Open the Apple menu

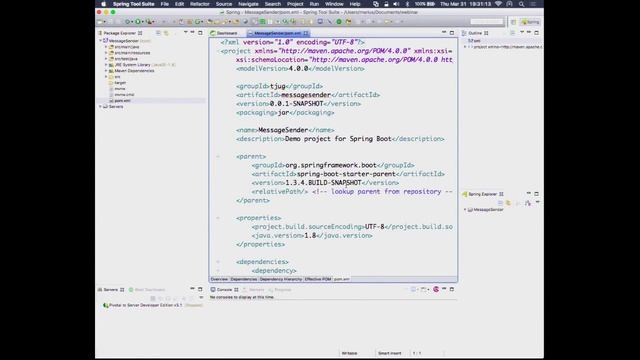click(x=103, y=4)
